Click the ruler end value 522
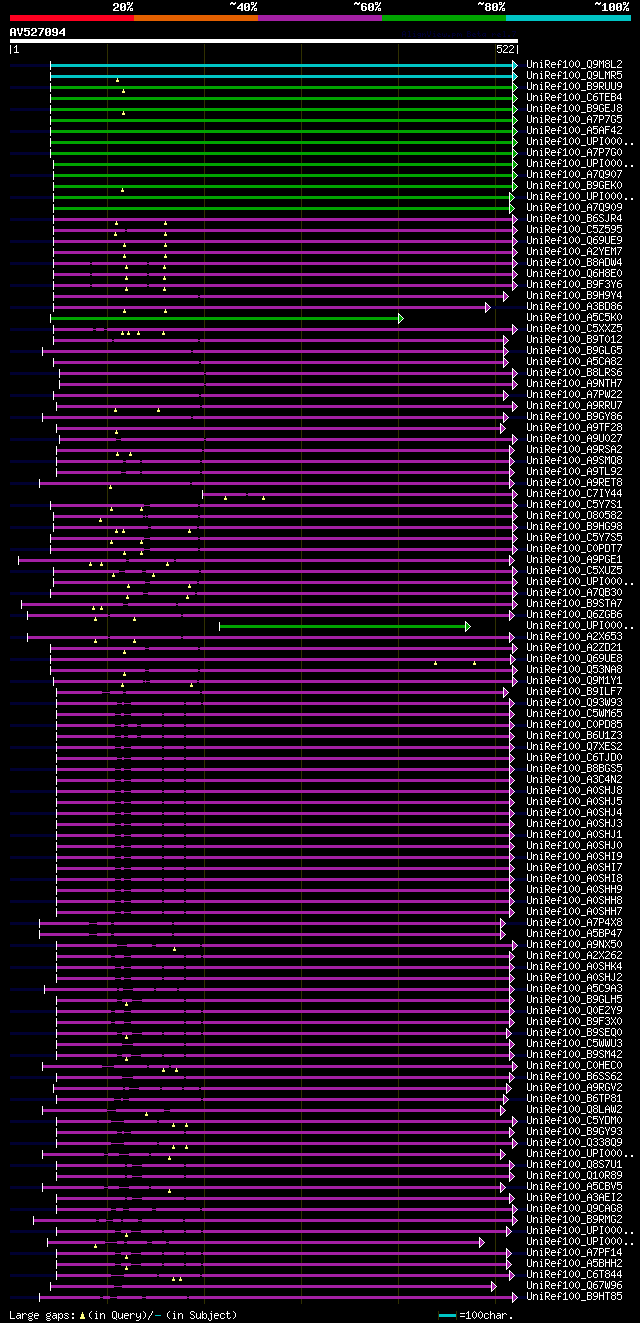 [505, 49]
